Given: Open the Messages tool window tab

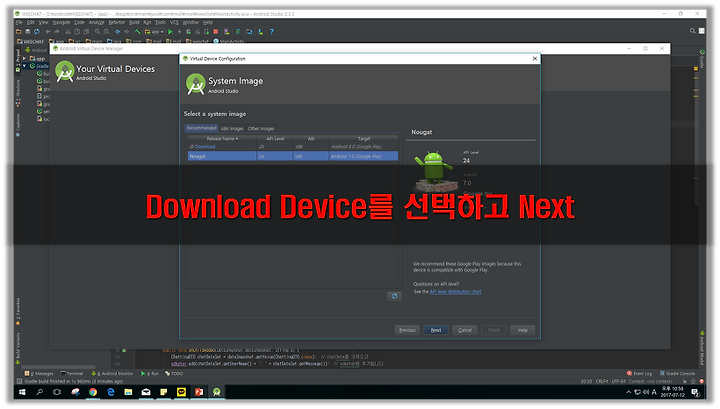Looking at the screenshot, I should pos(39,374).
